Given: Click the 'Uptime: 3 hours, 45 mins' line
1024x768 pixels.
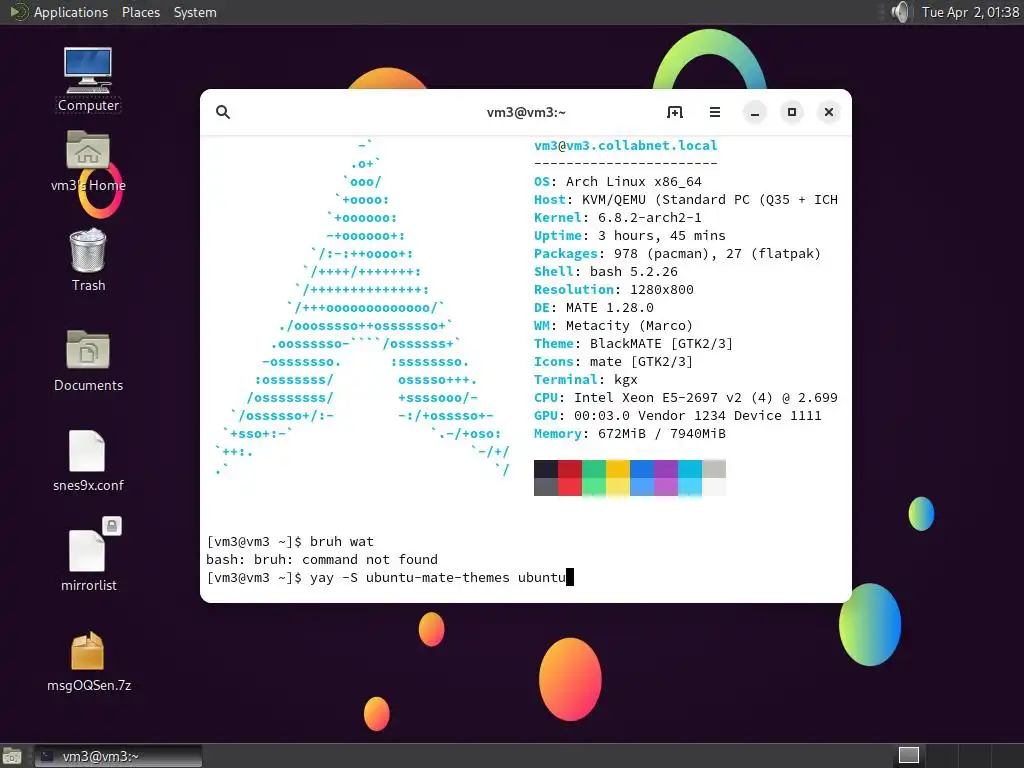Looking at the screenshot, I should 630,236.
